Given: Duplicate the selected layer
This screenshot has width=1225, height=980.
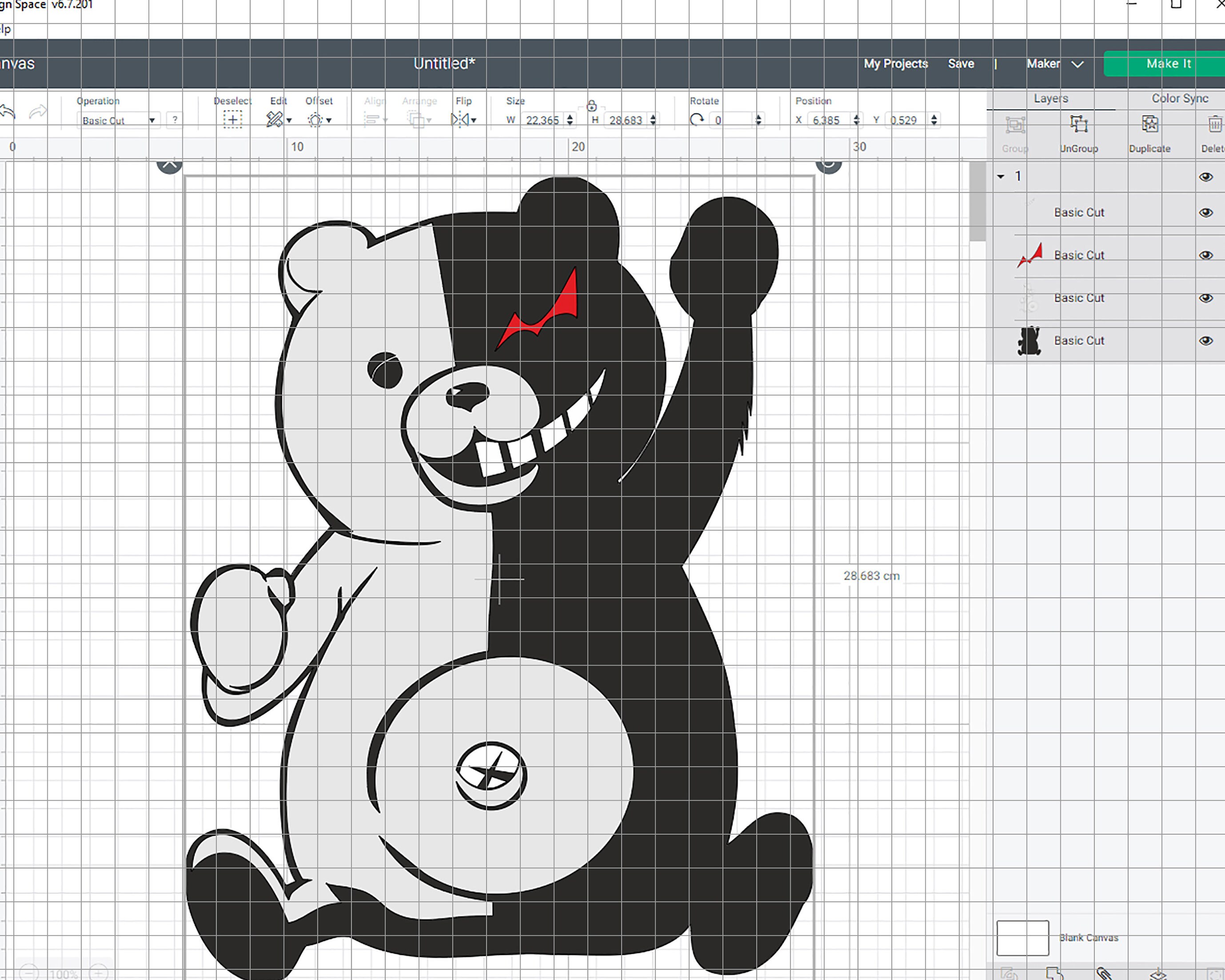Looking at the screenshot, I should click(x=1150, y=124).
